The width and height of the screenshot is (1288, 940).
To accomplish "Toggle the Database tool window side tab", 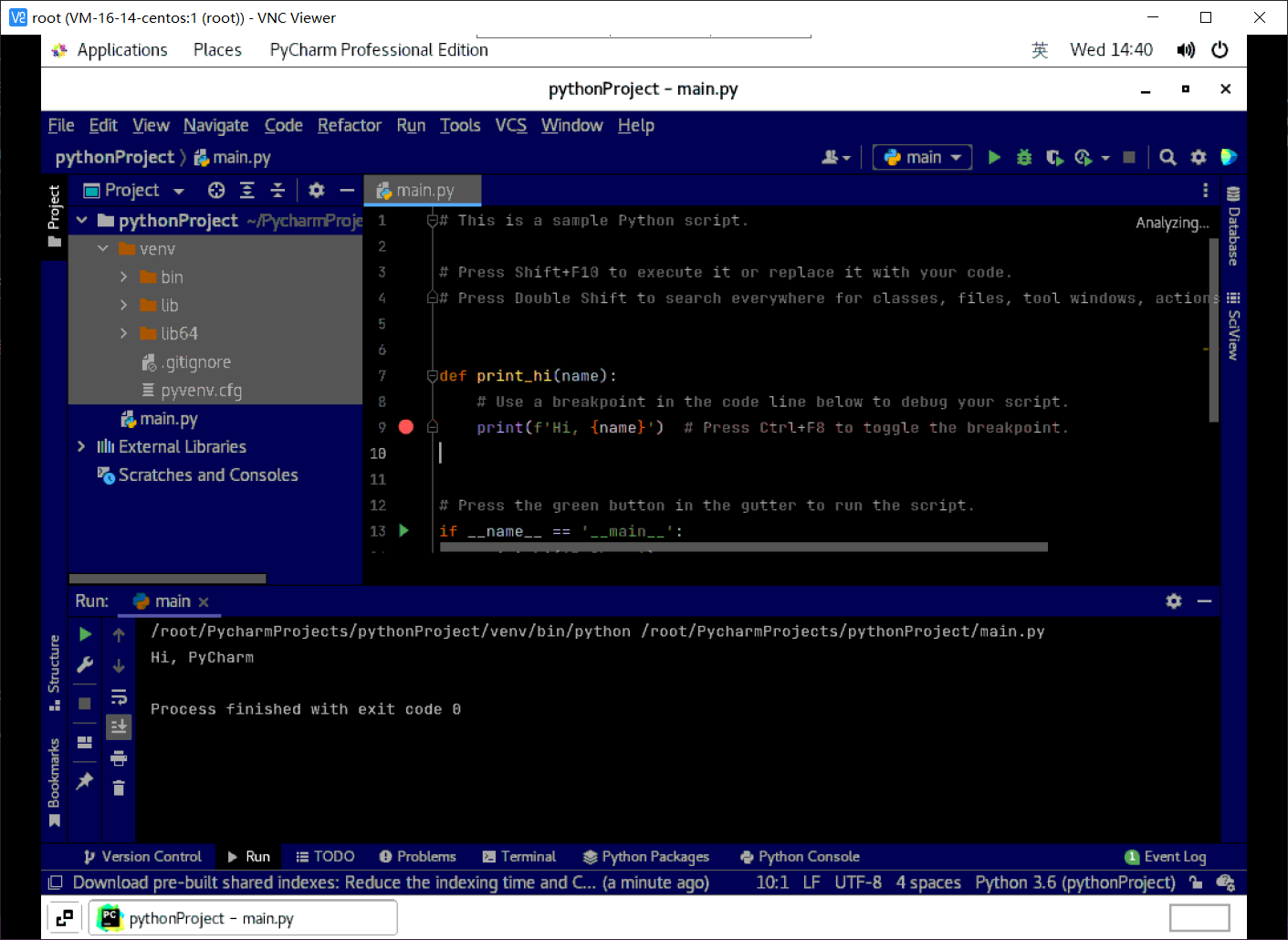I will coord(1233,225).
